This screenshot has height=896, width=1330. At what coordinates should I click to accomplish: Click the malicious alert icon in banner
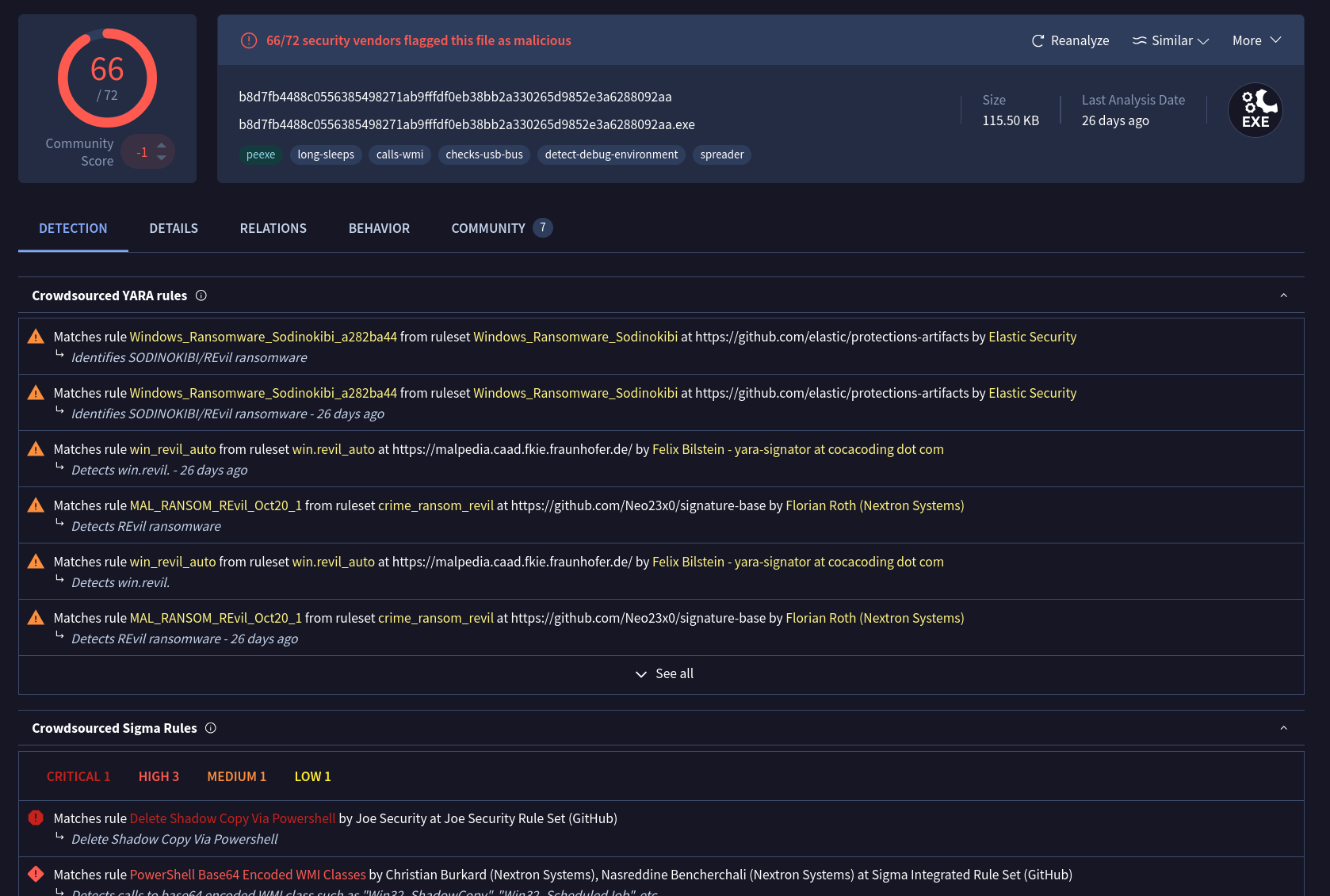point(249,40)
